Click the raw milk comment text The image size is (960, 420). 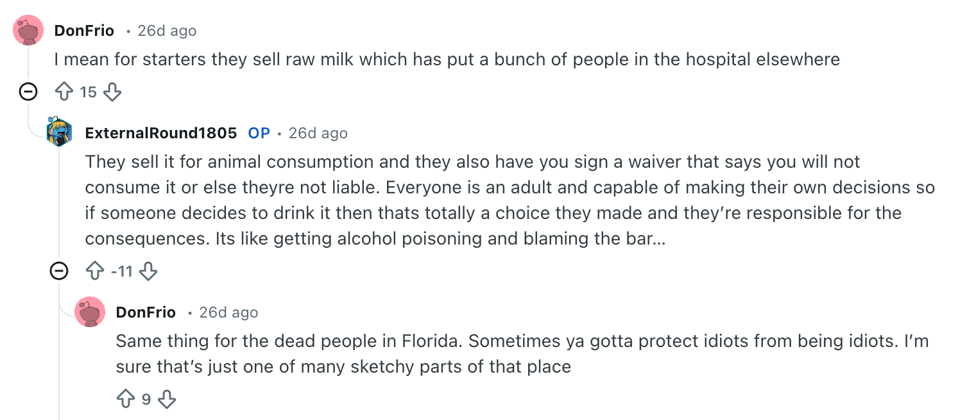(x=446, y=60)
